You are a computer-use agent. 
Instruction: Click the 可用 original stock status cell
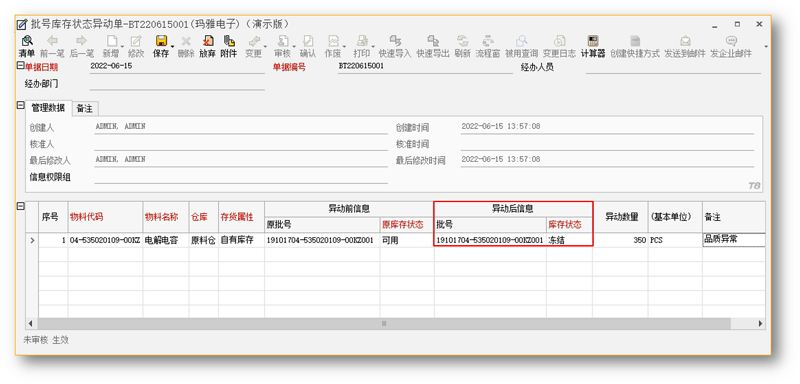pos(407,240)
